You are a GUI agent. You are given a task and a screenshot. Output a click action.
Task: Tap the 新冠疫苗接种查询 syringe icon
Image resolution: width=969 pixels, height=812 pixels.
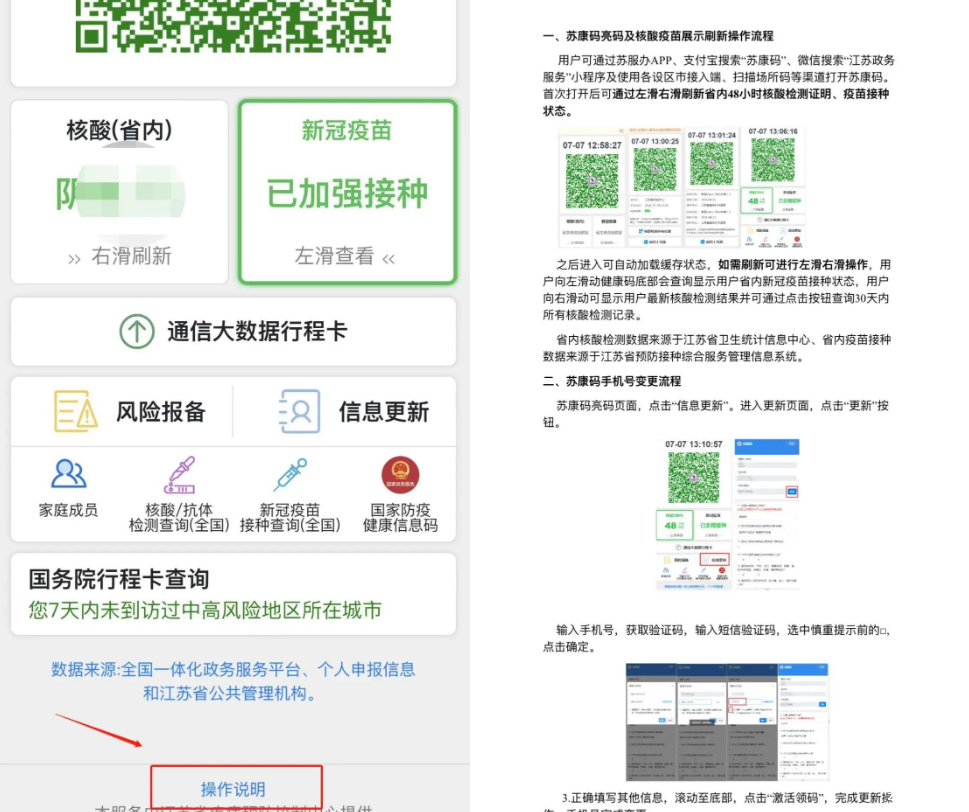289,475
